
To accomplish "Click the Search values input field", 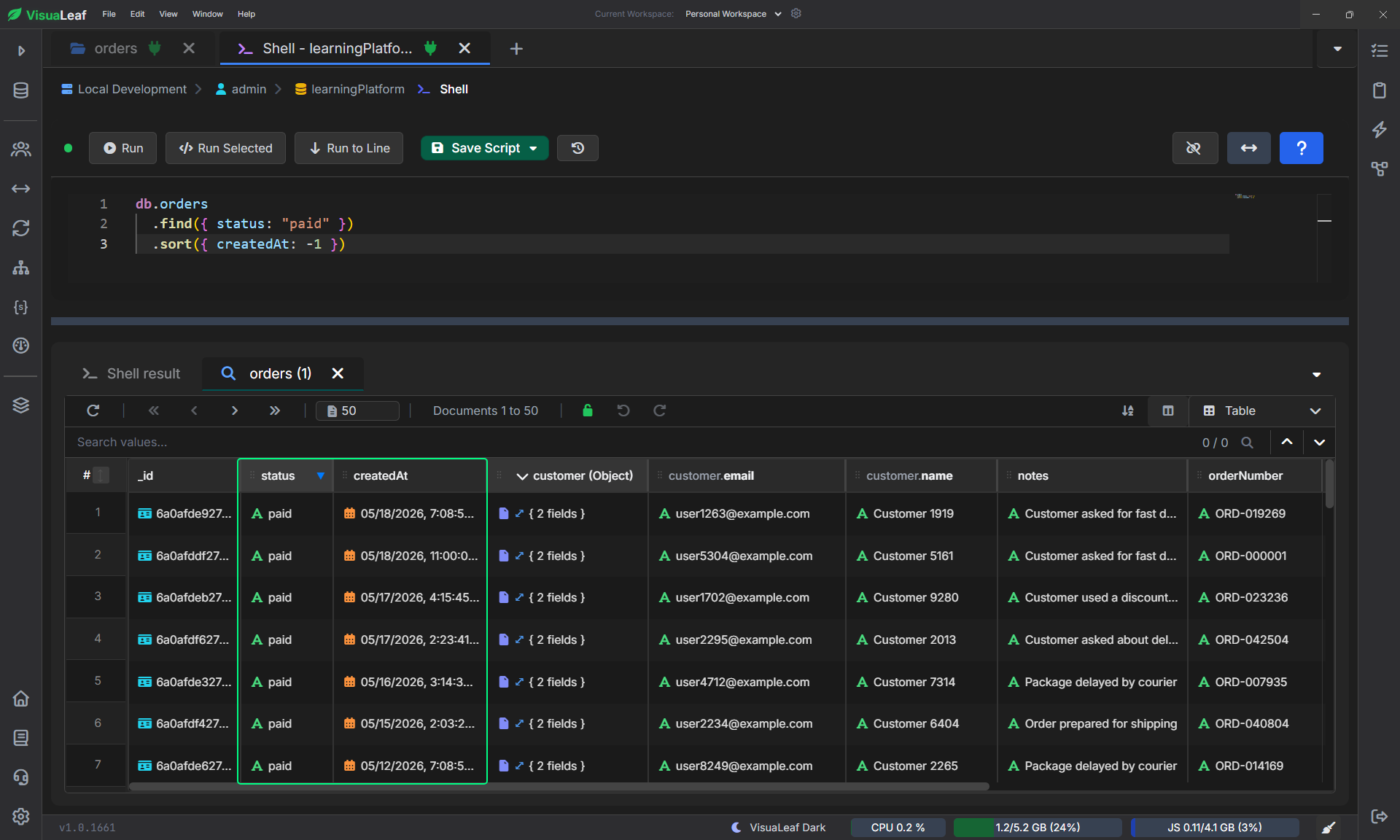I will point(627,442).
